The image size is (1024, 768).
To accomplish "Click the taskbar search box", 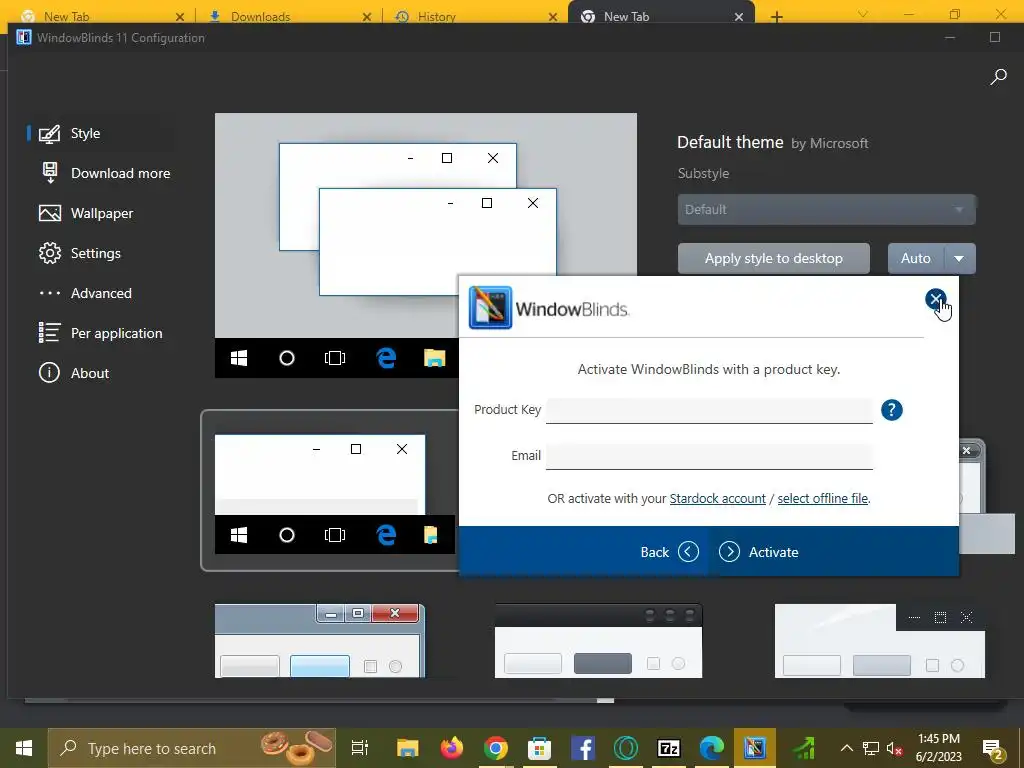I will 191,748.
